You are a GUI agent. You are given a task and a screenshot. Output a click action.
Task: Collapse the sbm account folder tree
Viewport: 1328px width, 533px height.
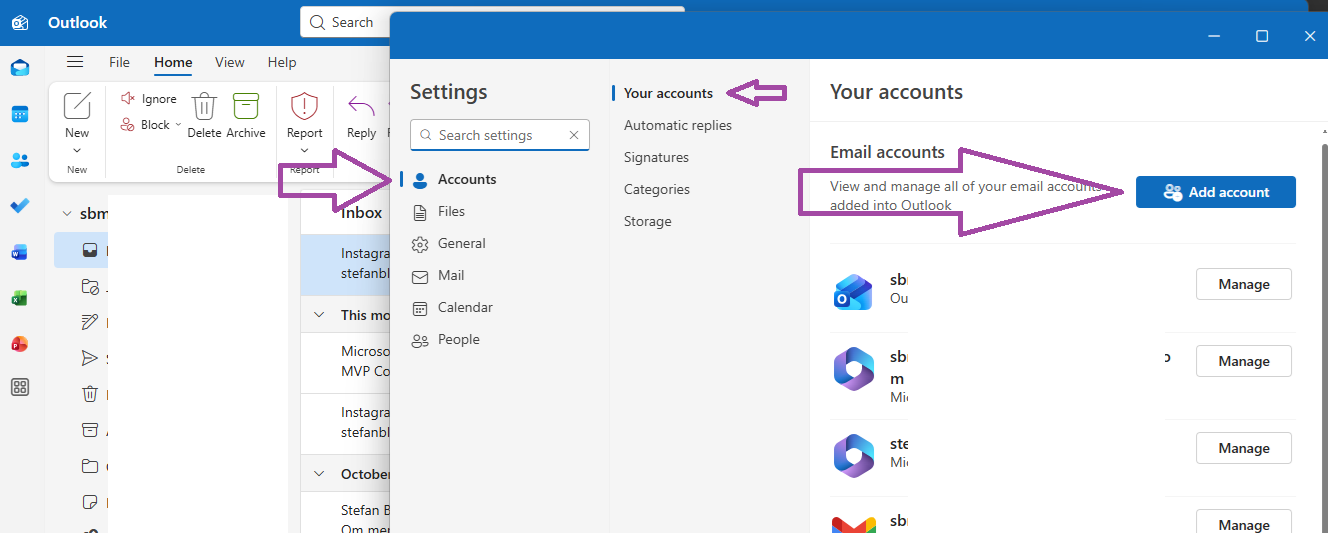tap(67, 213)
